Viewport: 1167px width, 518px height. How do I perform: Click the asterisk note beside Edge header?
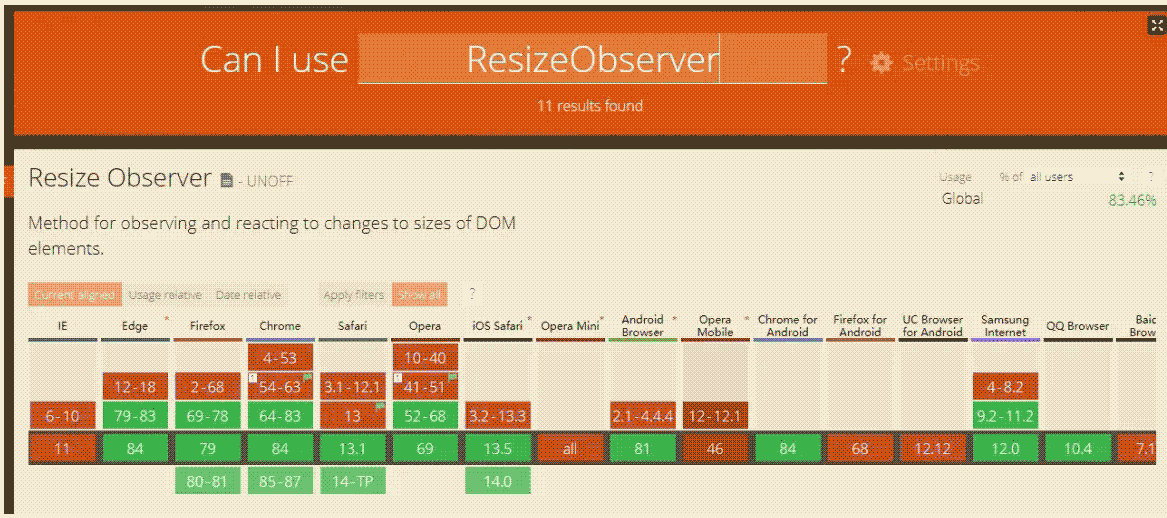pyautogui.click(x=166, y=320)
